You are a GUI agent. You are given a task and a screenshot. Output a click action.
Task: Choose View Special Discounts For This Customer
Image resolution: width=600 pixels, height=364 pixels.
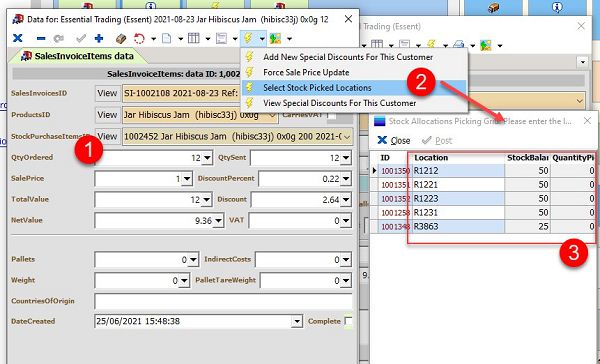tap(339, 103)
